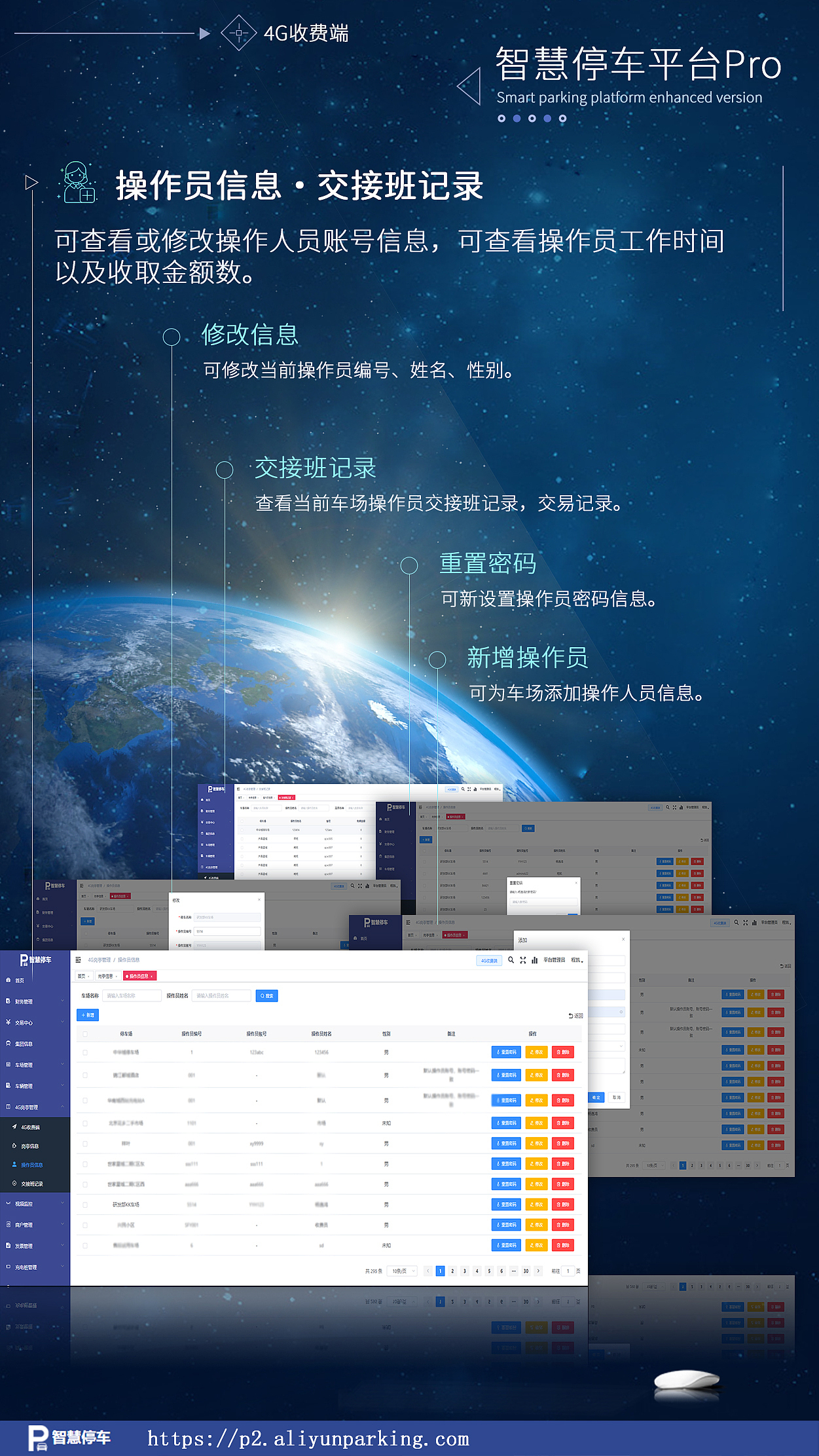Expand 视频监控 in the front sidebar
819x1456 pixels.
click(35, 1204)
